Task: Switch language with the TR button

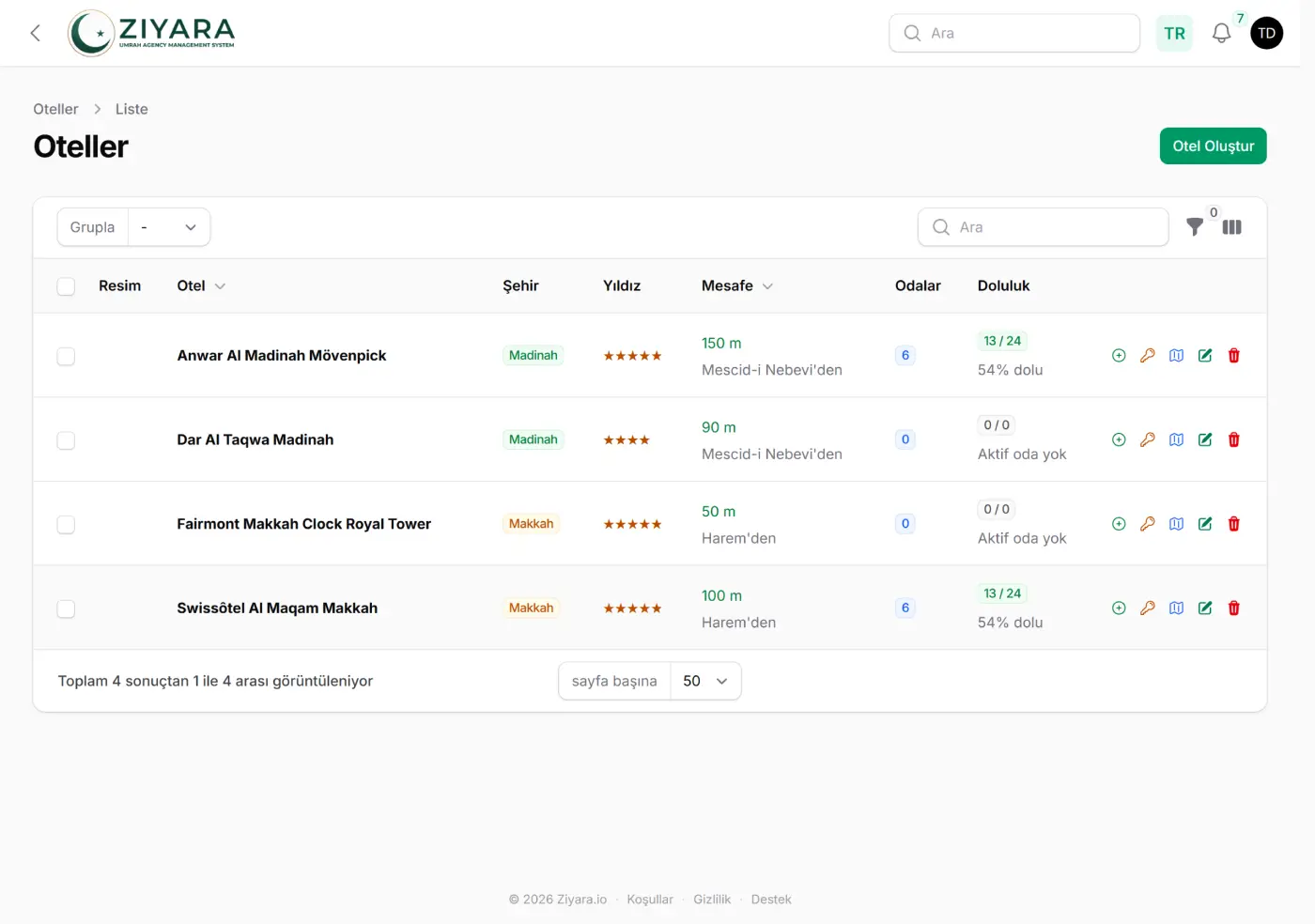Action: 1174,34
